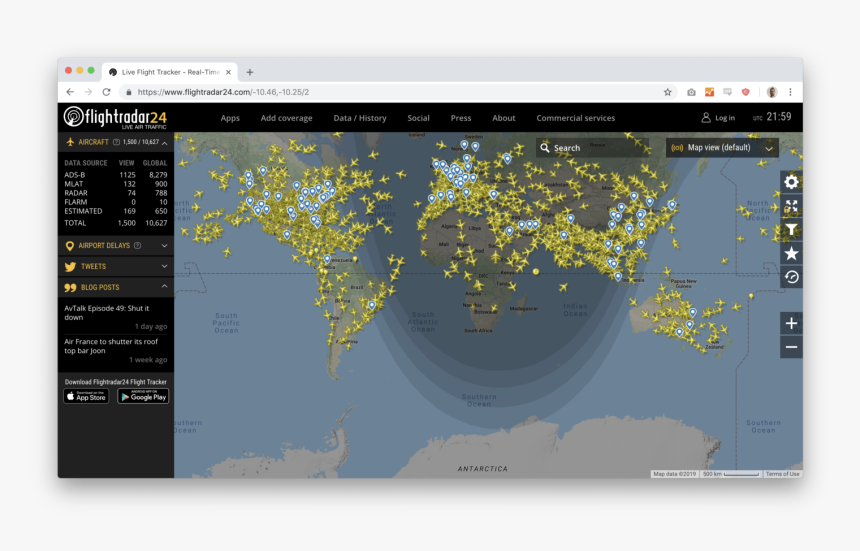Close the Live Flight Tracker tab
The image size is (860, 551).
tap(228, 72)
